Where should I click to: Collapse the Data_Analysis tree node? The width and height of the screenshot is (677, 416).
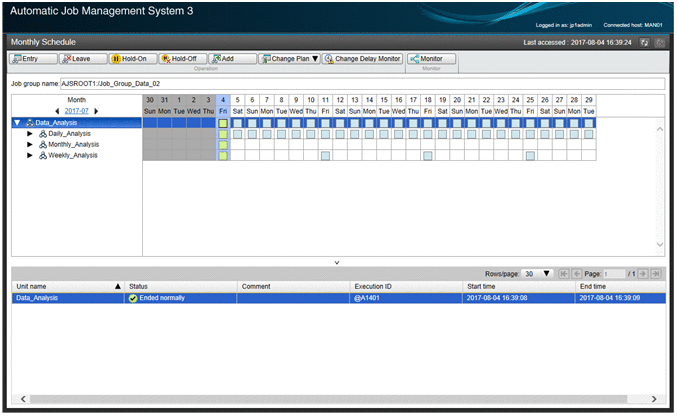click(x=17, y=123)
